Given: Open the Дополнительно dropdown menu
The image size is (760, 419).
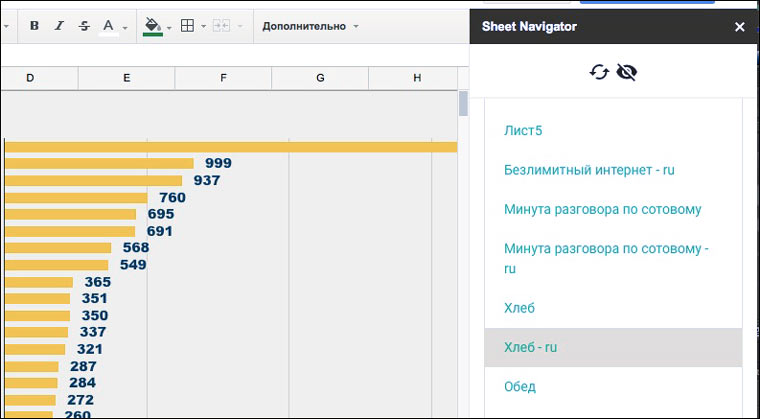Looking at the screenshot, I should point(310,26).
